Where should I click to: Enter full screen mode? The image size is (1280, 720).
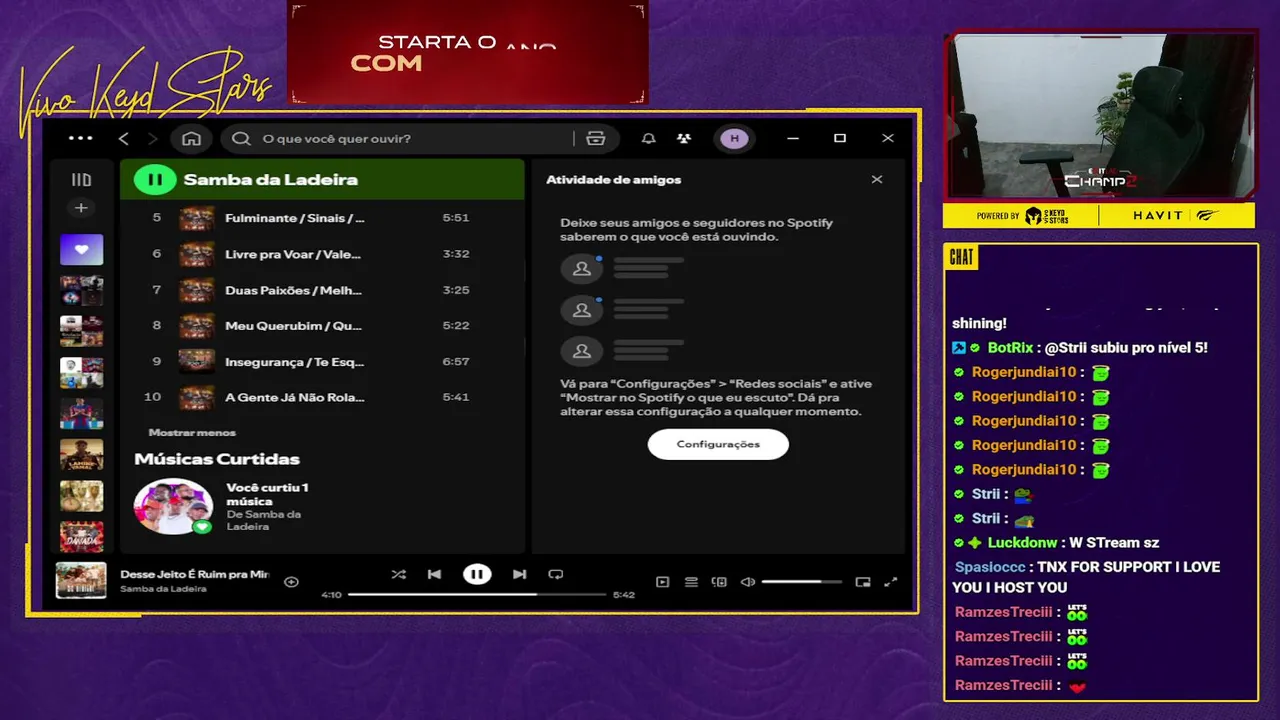coord(891,582)
